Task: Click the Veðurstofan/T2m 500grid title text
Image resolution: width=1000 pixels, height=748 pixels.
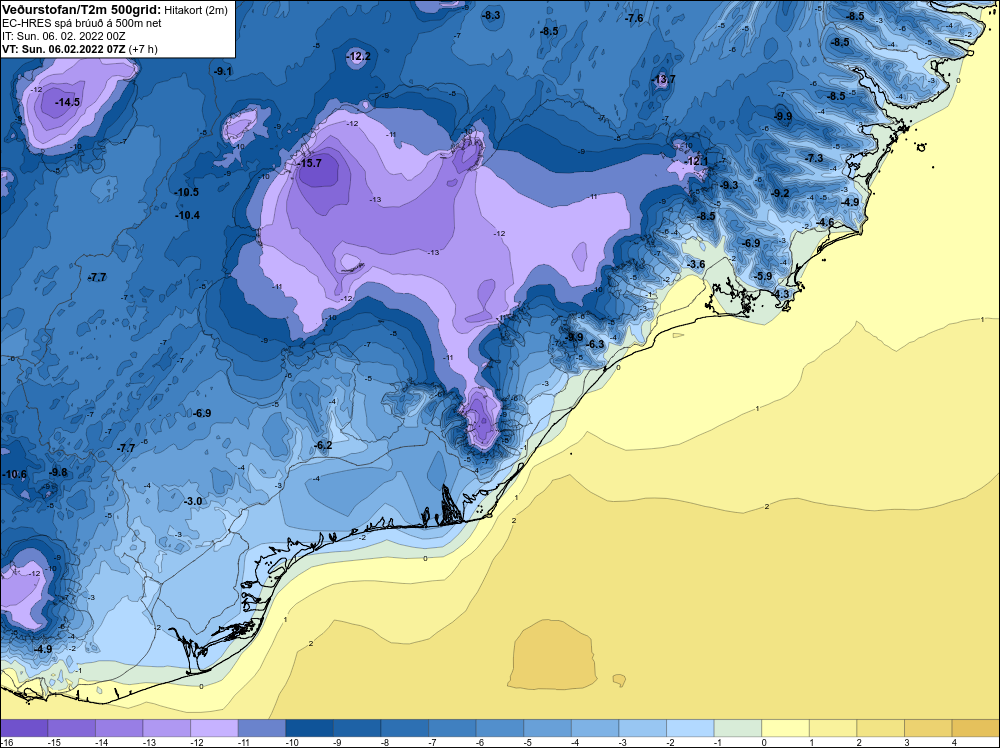Action: pyautogui.click(x=81, y=10)
